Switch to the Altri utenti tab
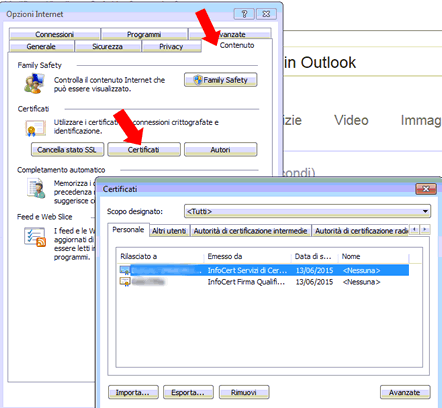 (169, 231)
